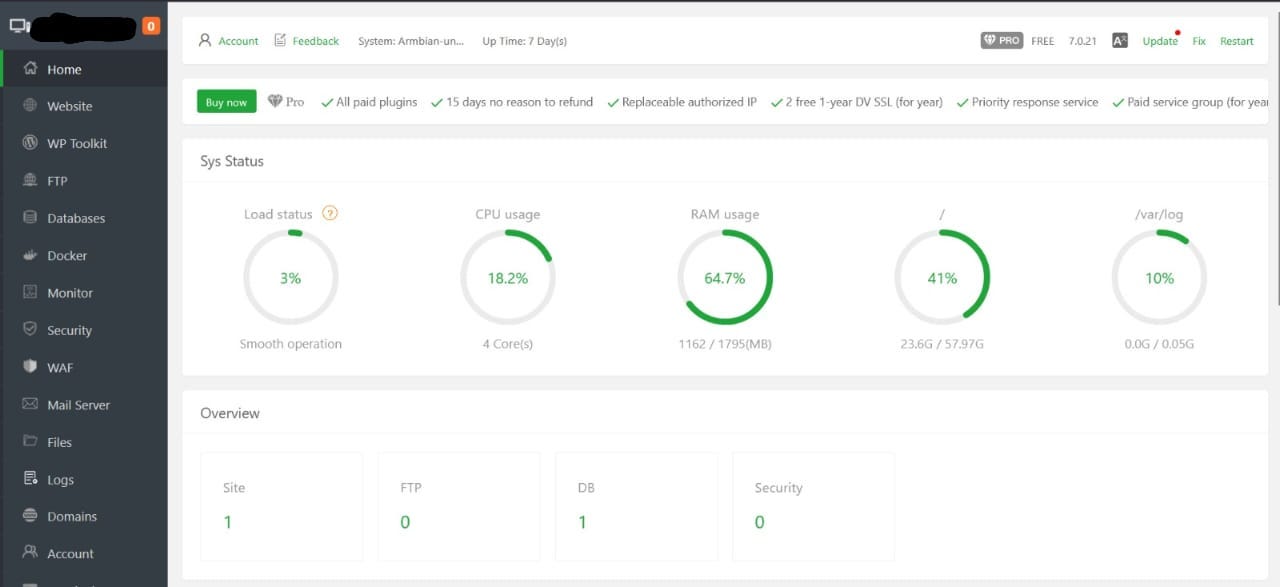Image resolution: width=1280 pixels, height=587 pixels.
Task: Open the Docker panel
Action: (66, 255)
